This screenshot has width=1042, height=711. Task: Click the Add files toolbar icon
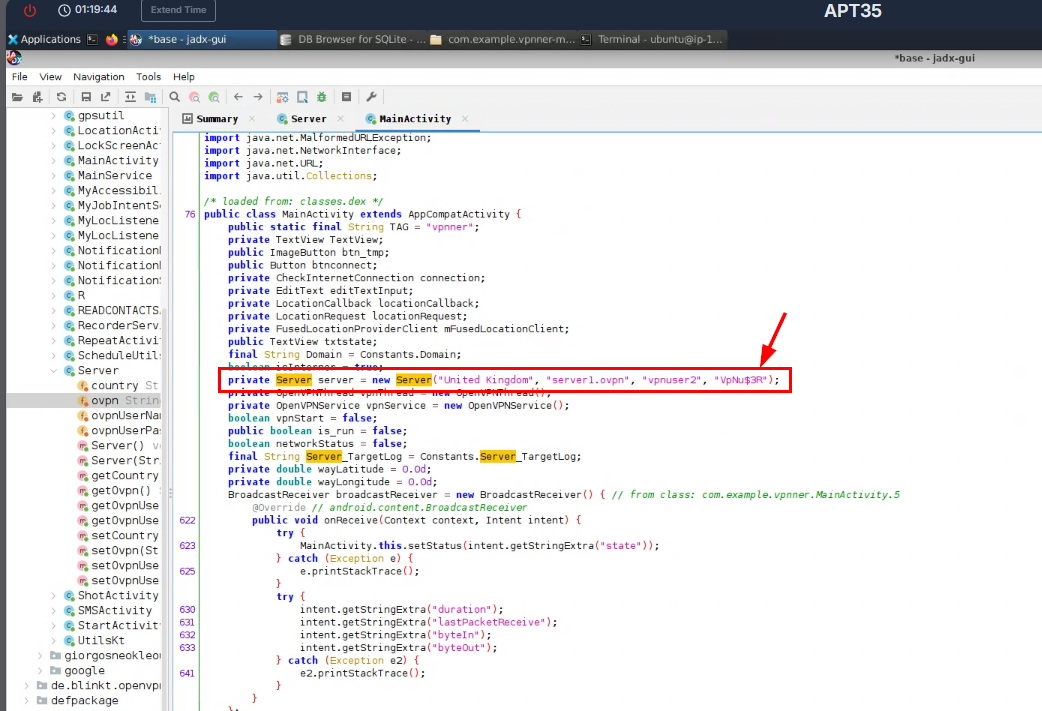pos(38,97)
